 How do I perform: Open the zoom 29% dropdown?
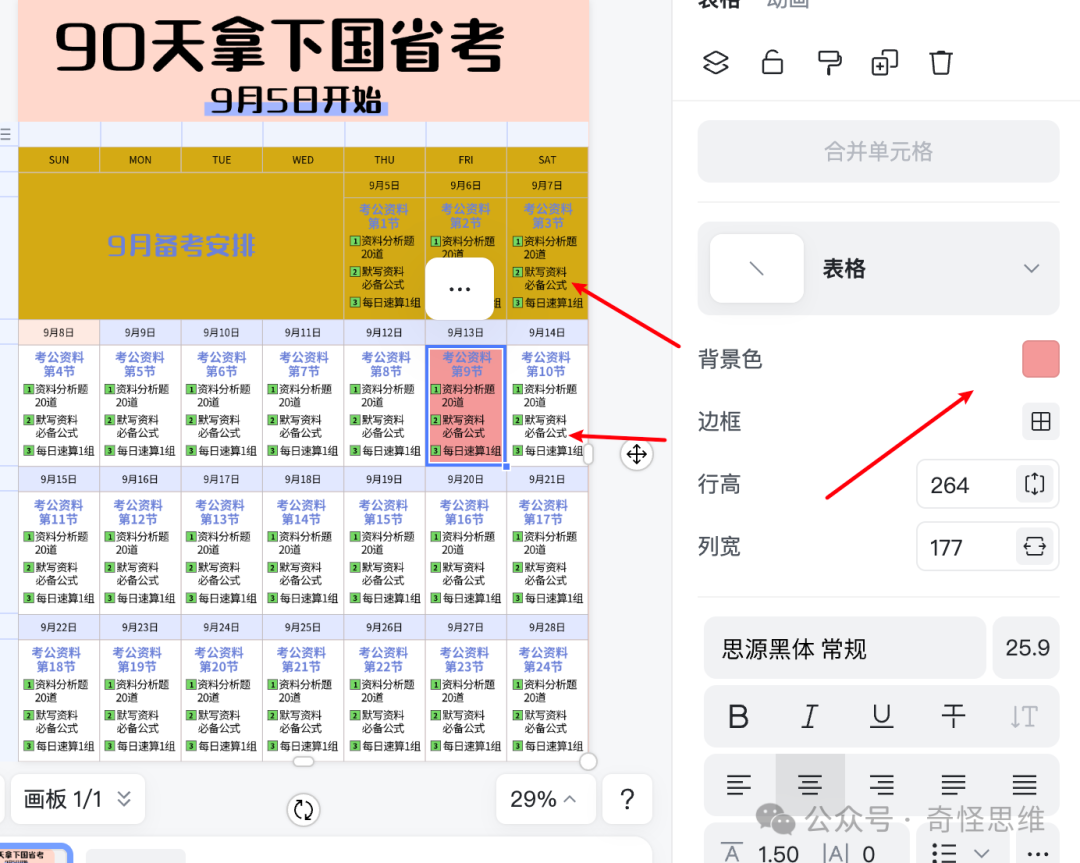coord(545,799)
